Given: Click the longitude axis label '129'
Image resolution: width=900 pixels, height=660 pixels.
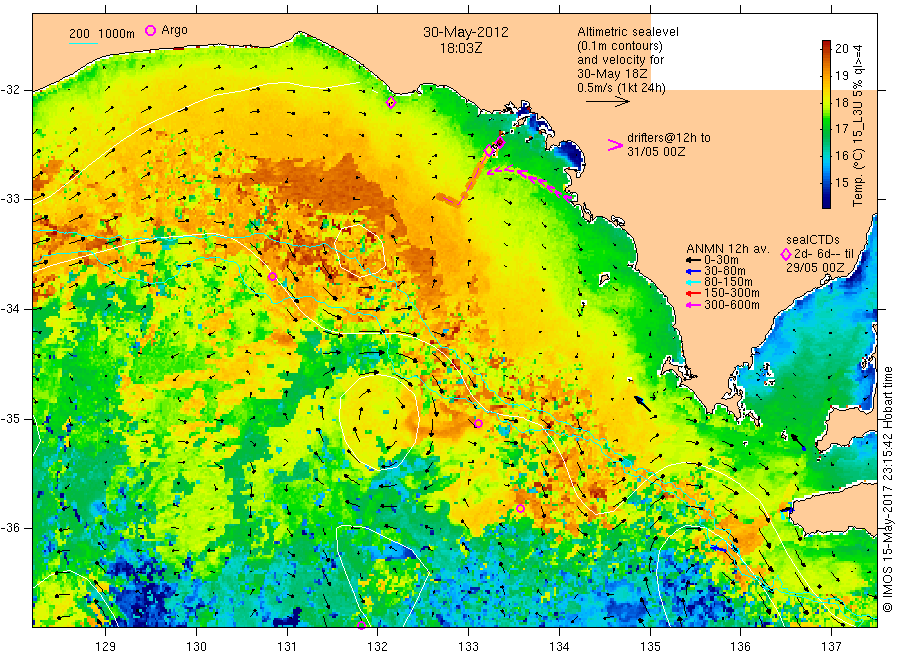Looking at the screenshot, I should [x=106, y=646].
